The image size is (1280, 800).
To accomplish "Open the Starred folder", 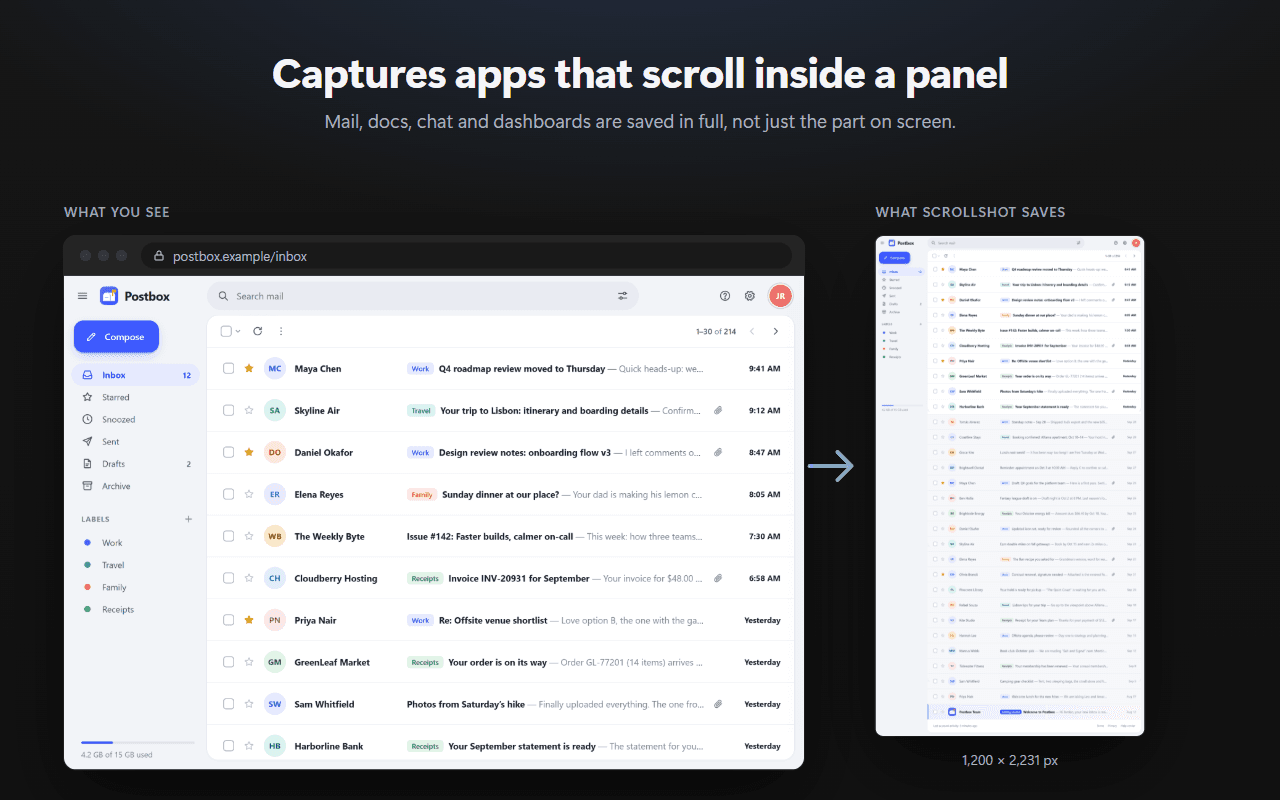I will (136, 397).
